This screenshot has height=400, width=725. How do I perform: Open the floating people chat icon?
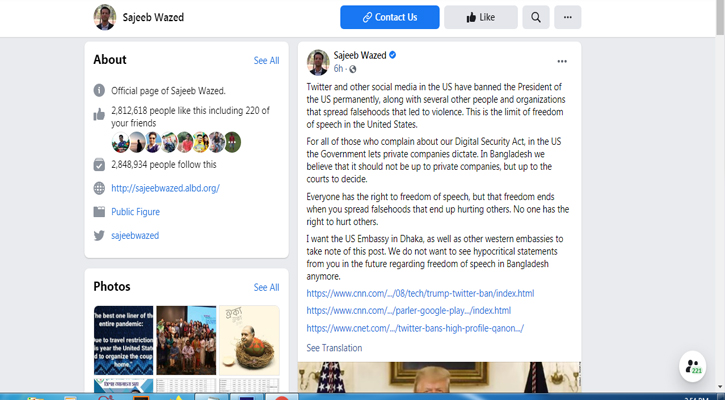point(692,367)
